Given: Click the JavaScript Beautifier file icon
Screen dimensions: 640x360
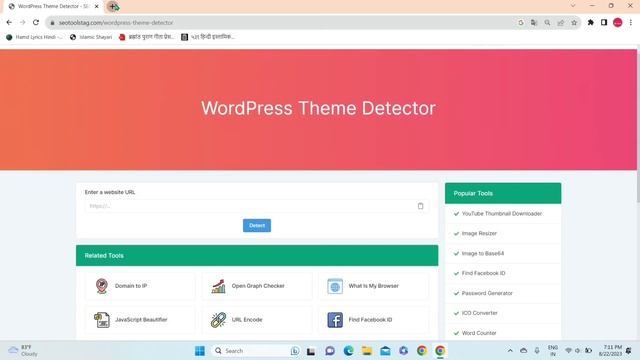Looking at the screenshot, I should pos(102,320).
